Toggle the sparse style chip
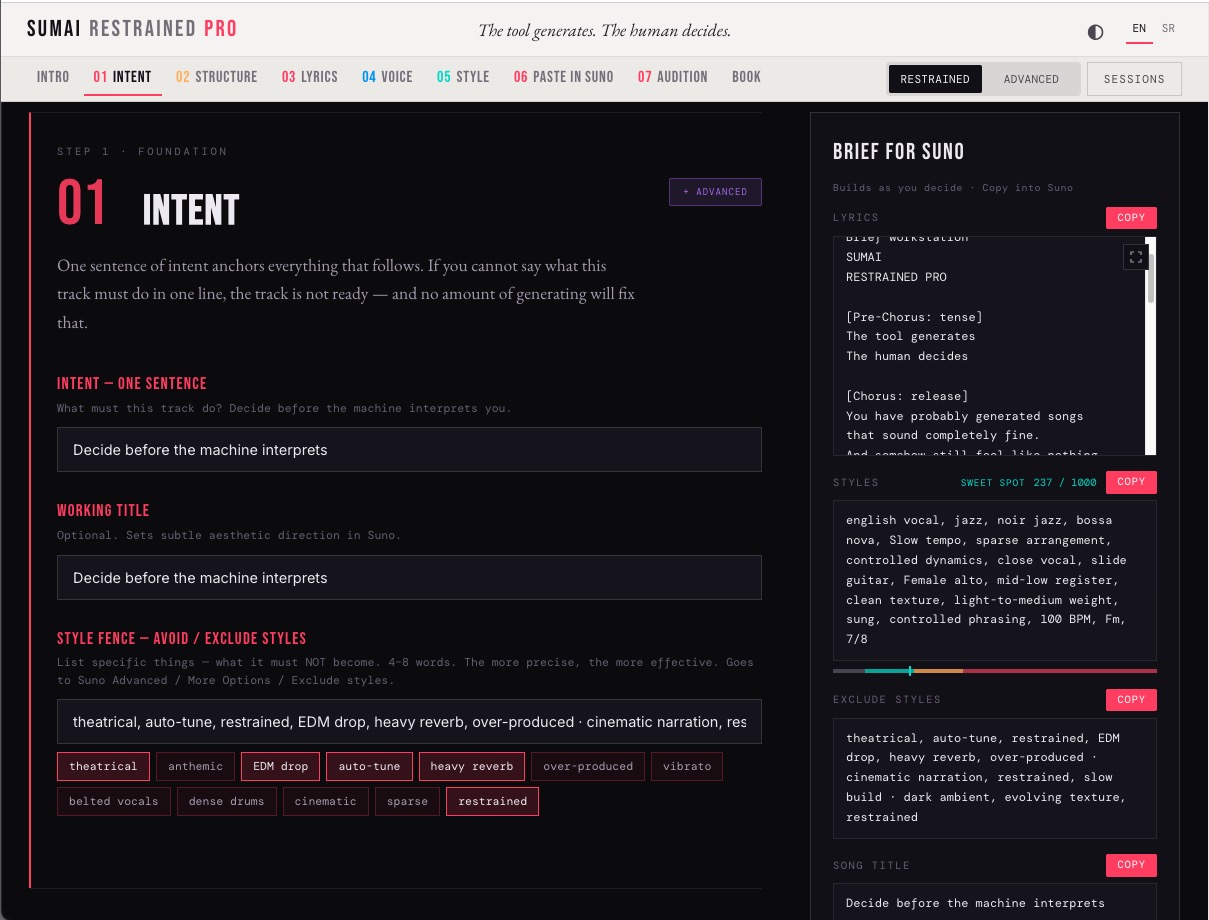Viewport: 1209px width, 920px height. pyautogui.click(x=407, y=802)
